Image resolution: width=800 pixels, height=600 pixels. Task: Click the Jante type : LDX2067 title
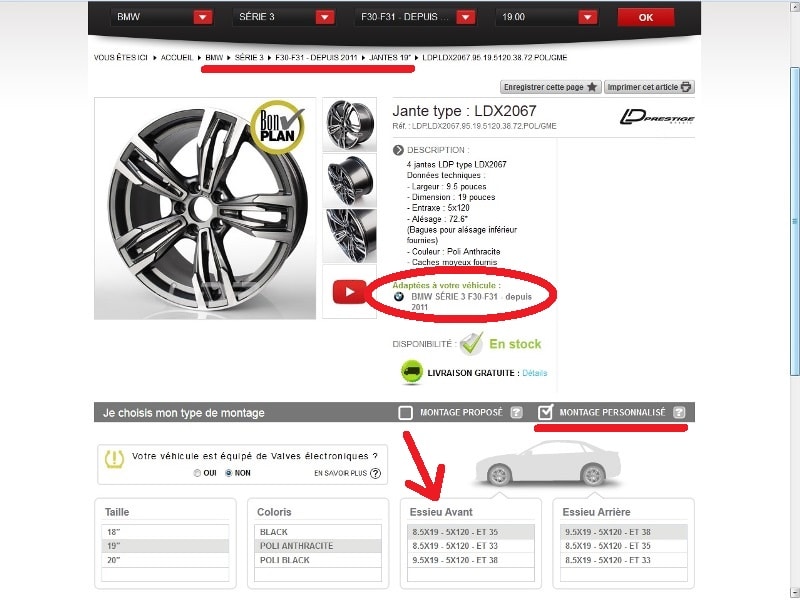pos(464,111)
